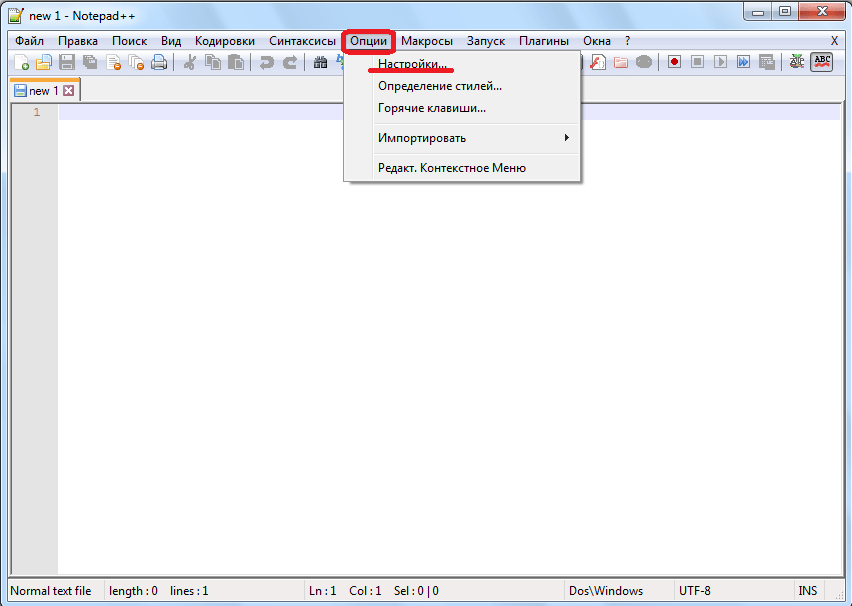The image size is (852, 606).
Task: Click the Redo arrow icon
Action: (290, 62)
